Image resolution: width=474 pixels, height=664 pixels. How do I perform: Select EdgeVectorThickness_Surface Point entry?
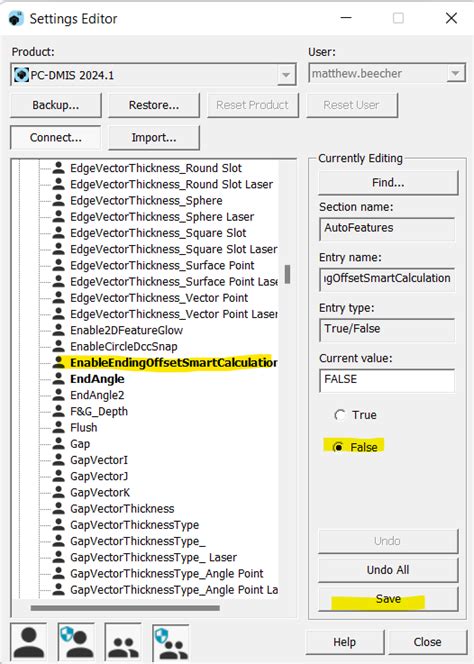coord(162,266)
